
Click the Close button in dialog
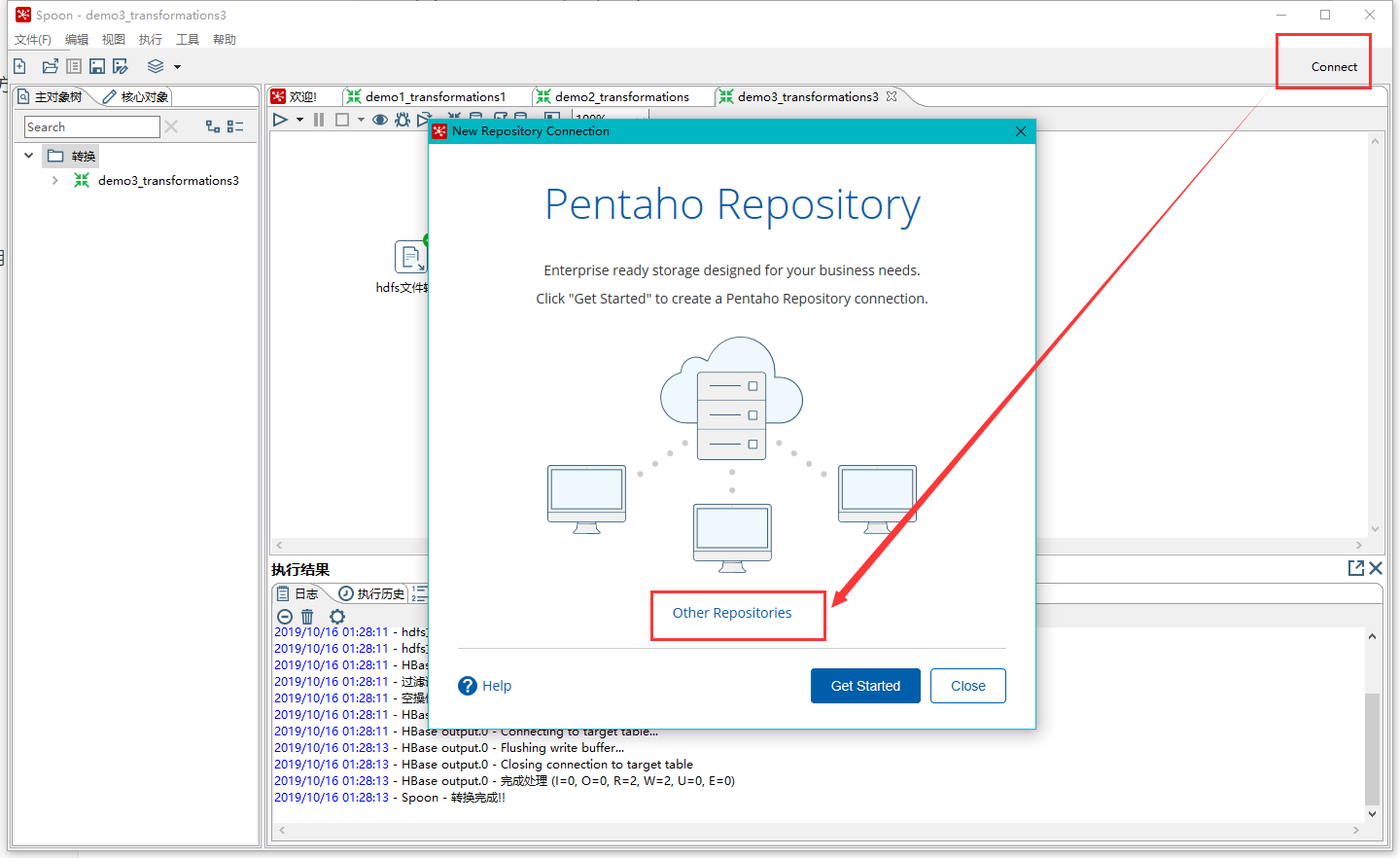point(968,686)
